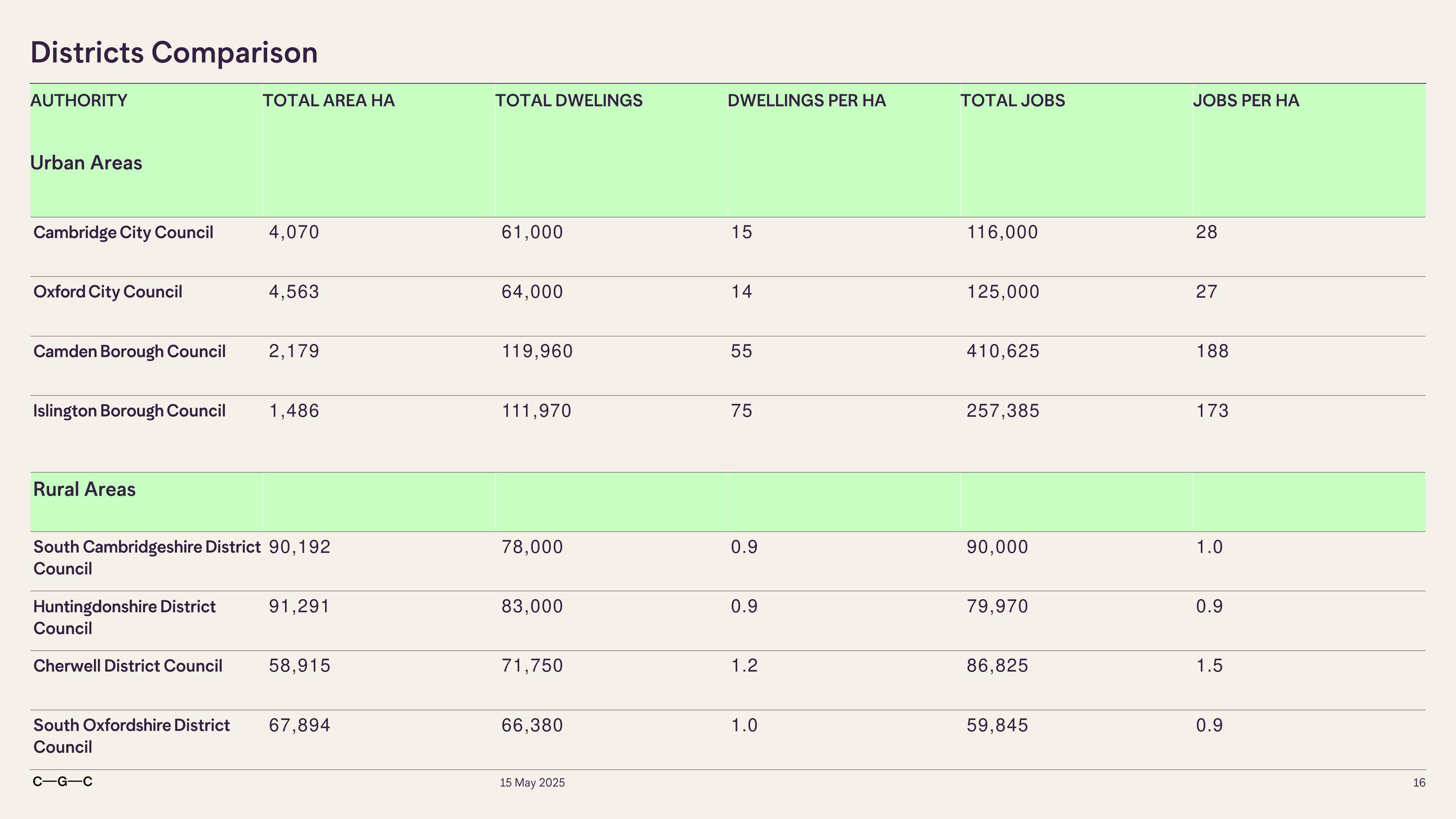Click Cherwell jobs per ha value 1.5
This screenshot has height=819, width=1456.
[x=1210, y=665]
